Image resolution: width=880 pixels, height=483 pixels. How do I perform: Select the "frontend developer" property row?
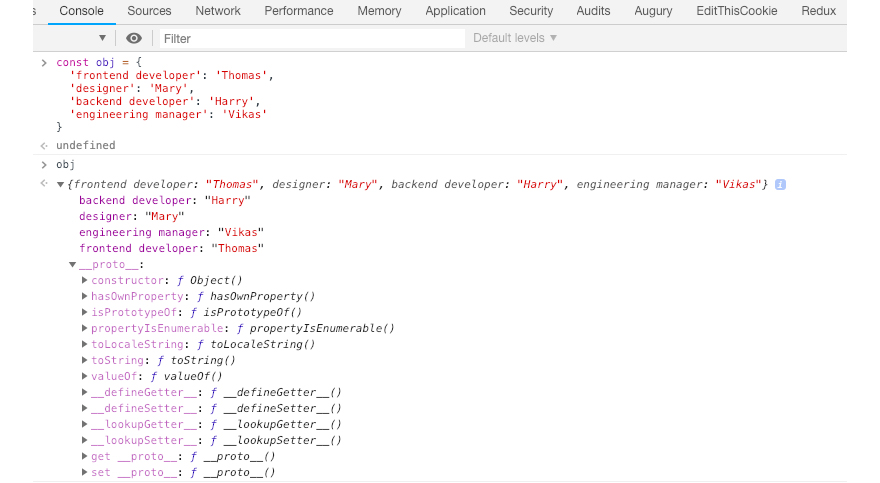(x=171, y=248)
